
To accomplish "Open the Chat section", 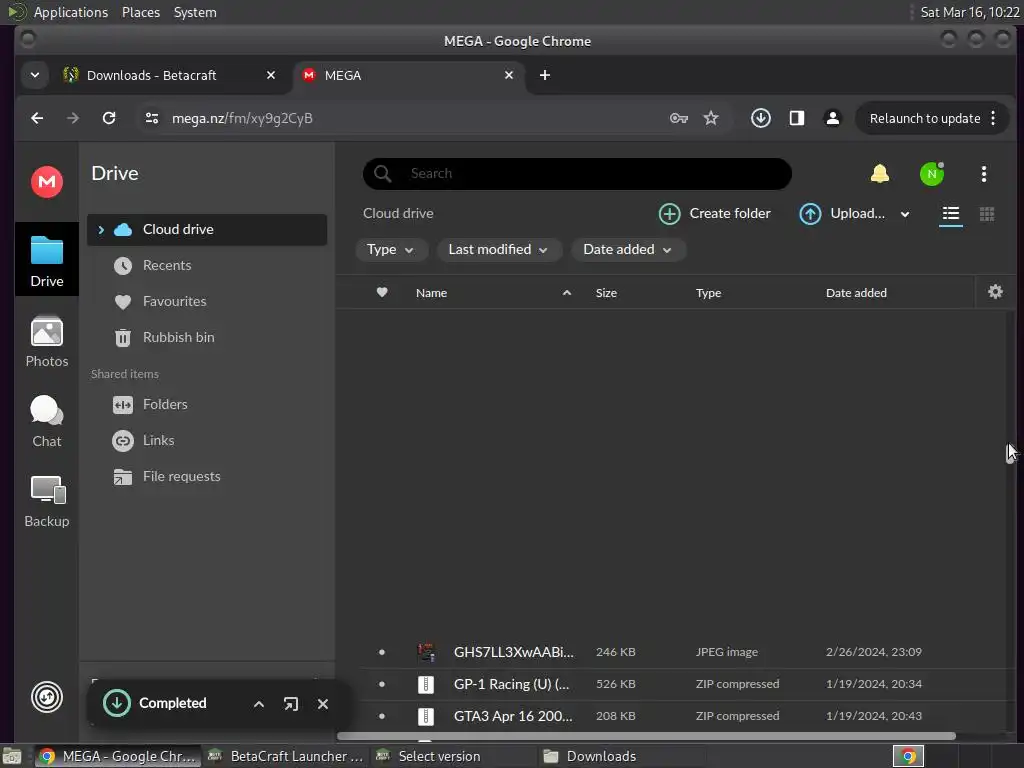I will coord(47,422).
